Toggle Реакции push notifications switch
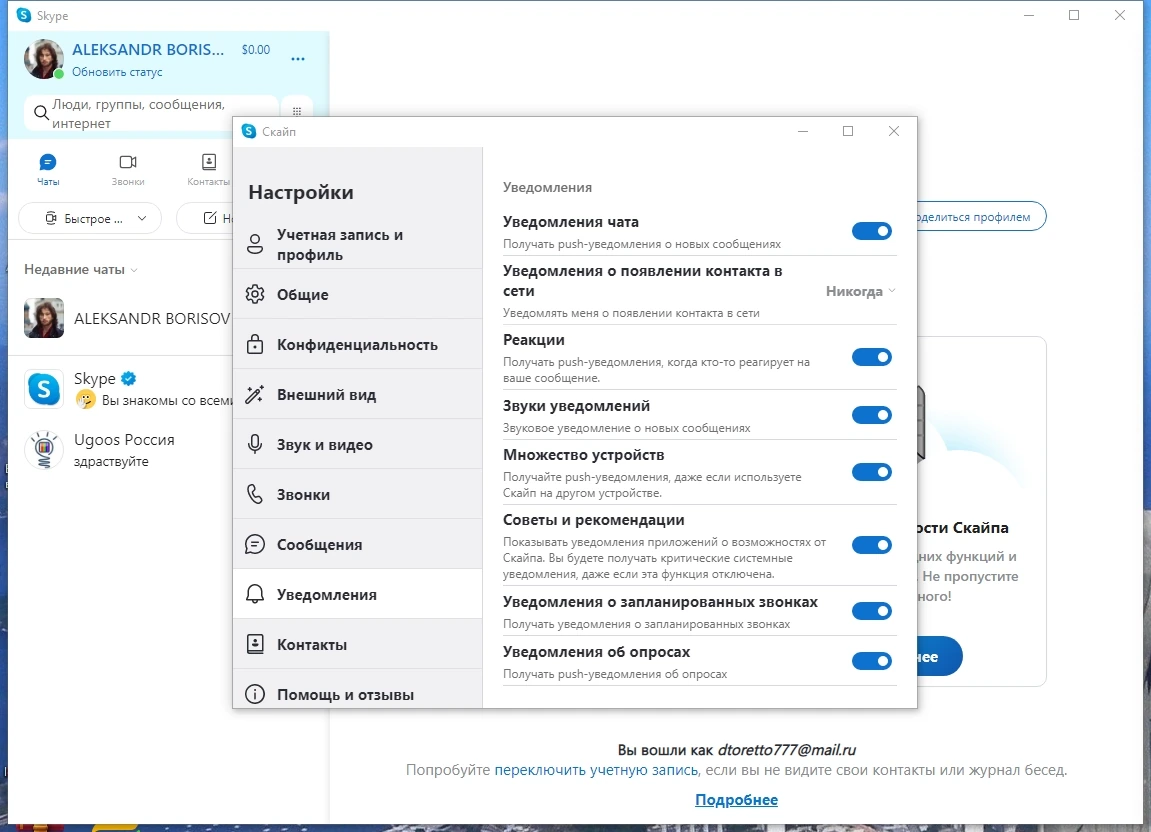This screenshot has height=832, width=1151. [x=871, y=357]
